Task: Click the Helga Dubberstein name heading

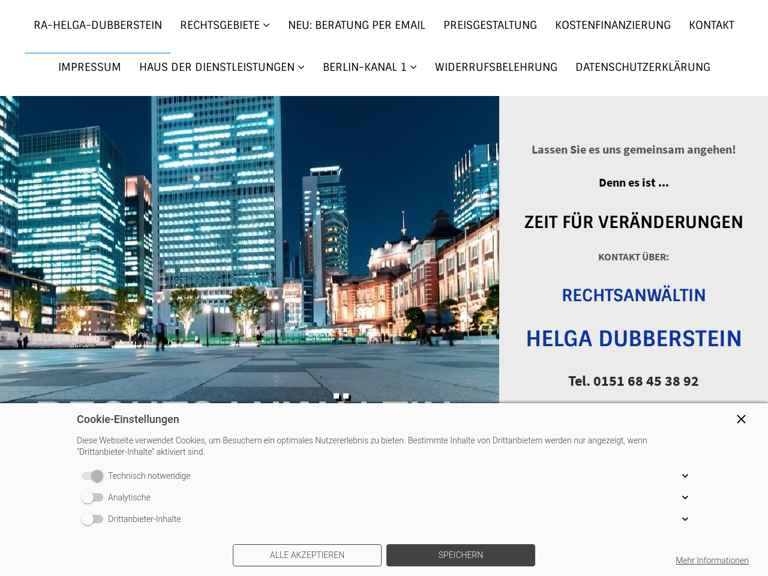Action: point(633,338)
